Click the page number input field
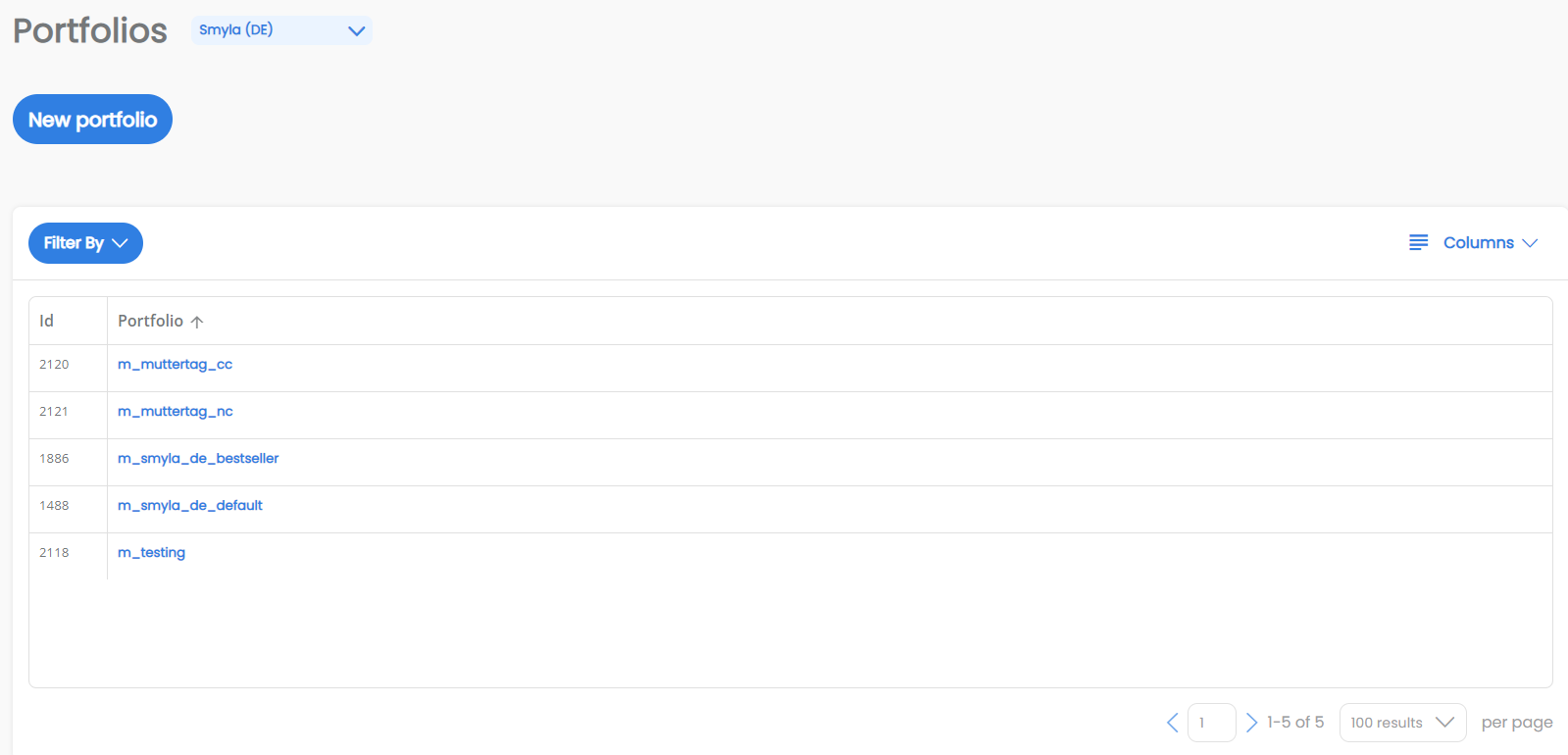This screenshot has height=755, width=1568. [1212, 722]
